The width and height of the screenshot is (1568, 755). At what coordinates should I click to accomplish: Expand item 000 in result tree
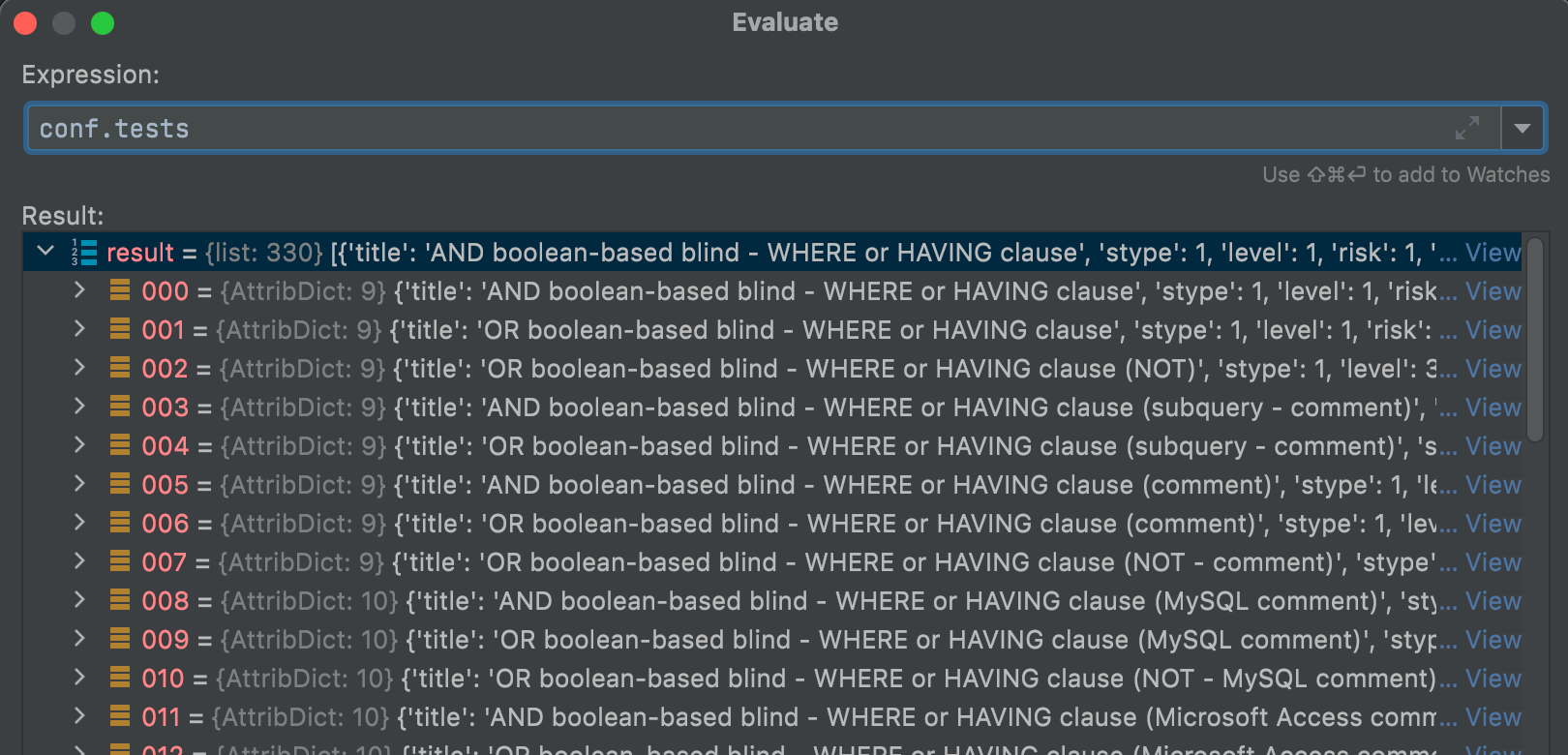tap(79, 290)
